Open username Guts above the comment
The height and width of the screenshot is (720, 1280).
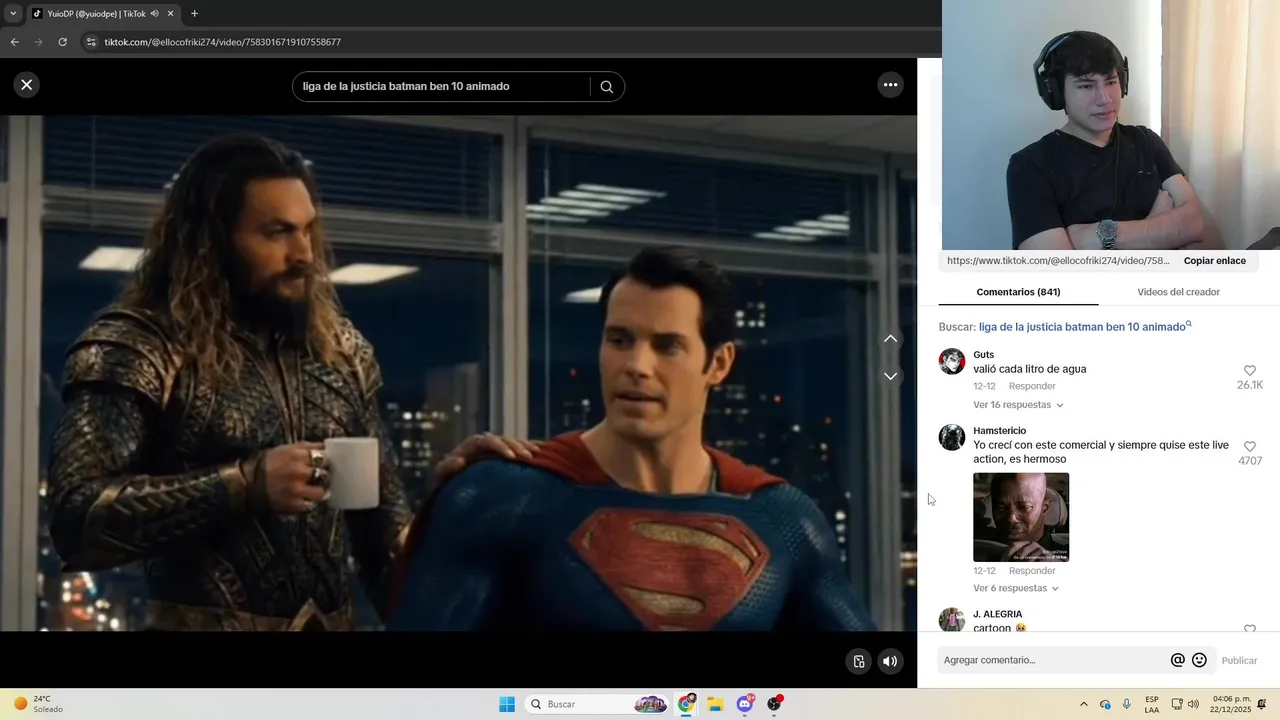tap(983, 355)
